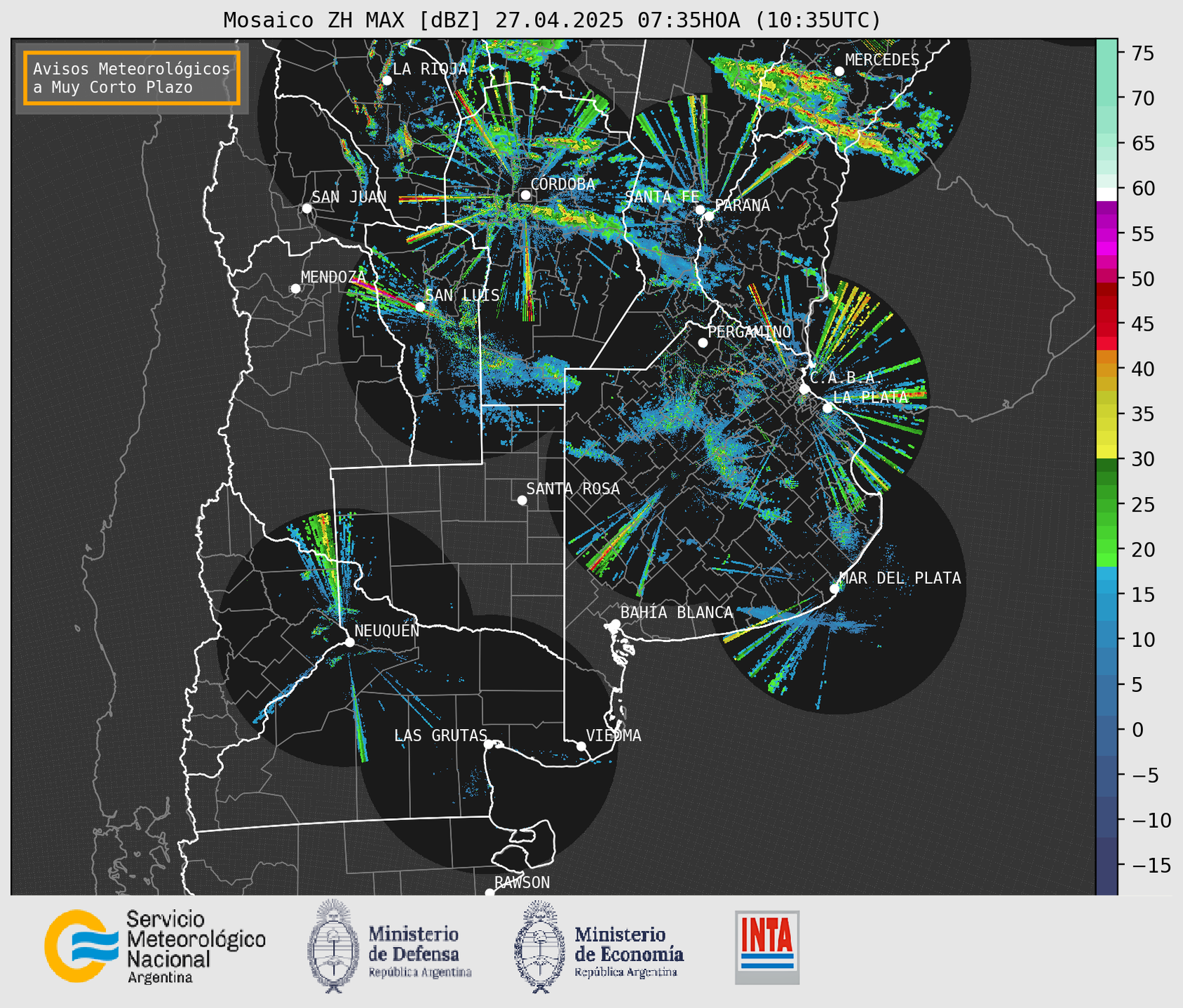Select the CORDOBA city marker
This screenshot has width=1183, height=1008.
click(525, 195)
